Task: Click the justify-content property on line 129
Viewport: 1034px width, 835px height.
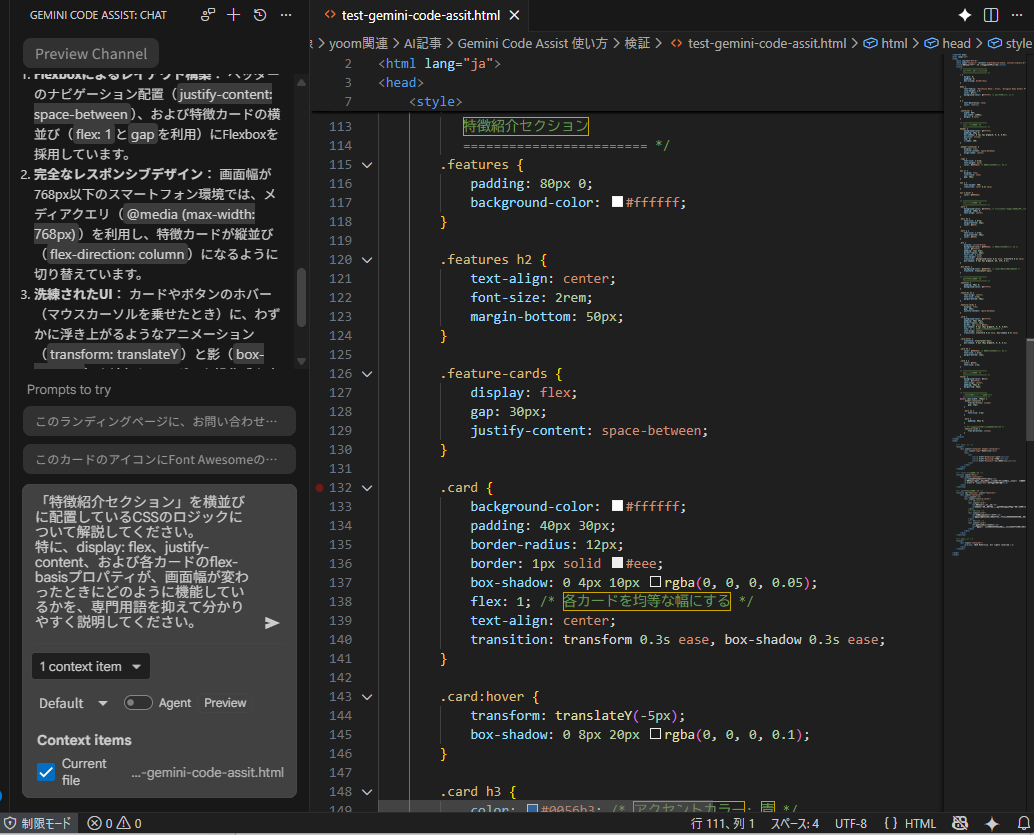Action: coord(527,431)
